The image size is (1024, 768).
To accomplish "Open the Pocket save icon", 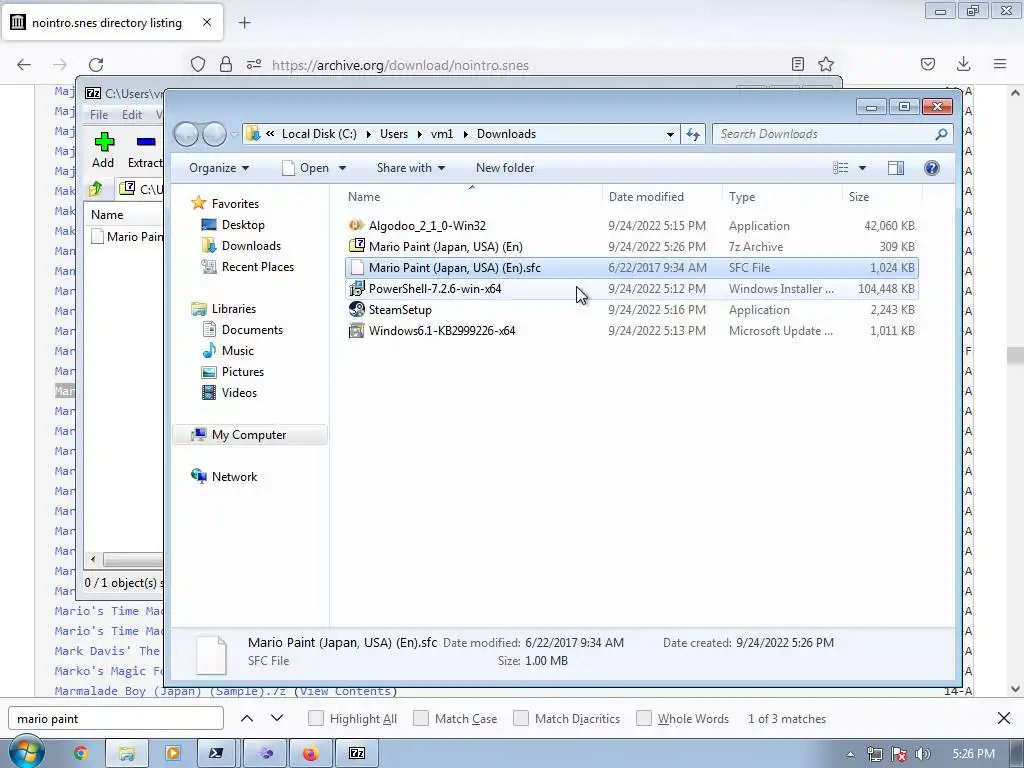I will [928, 64].
